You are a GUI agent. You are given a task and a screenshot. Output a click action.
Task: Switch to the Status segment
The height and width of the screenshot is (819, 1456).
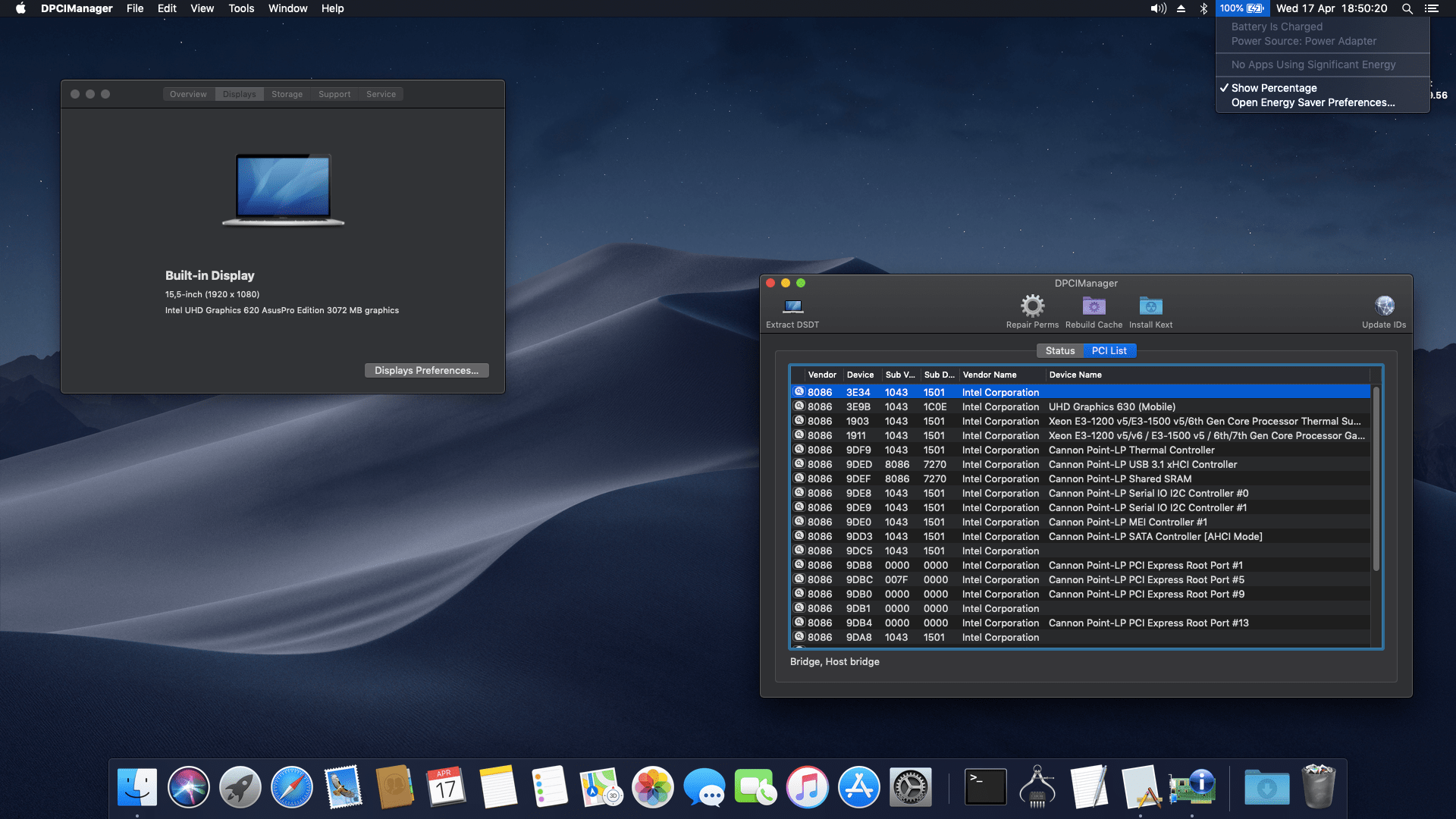pos(1059,350)
